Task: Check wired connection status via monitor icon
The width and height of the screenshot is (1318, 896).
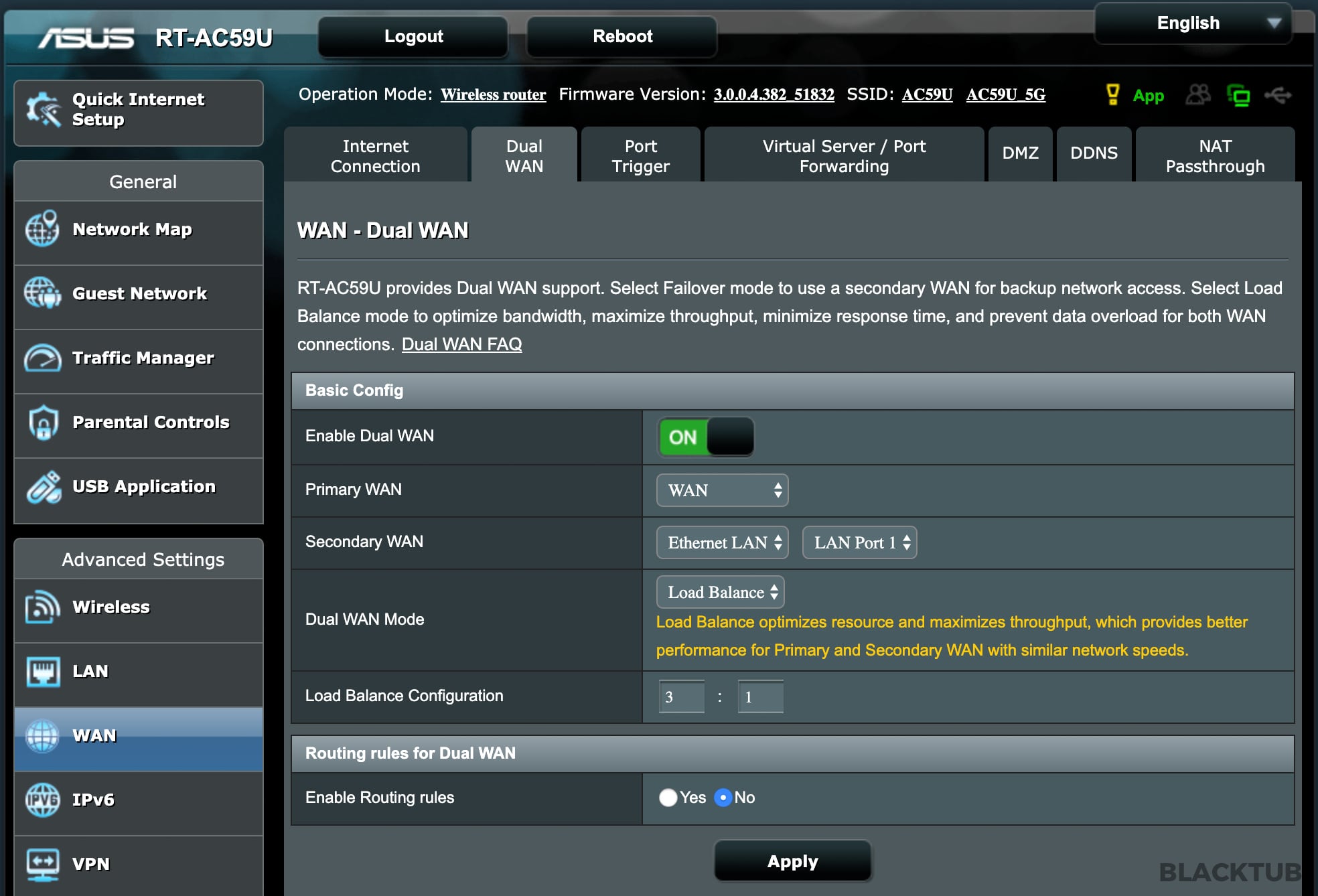Action: click(1240, 96)
